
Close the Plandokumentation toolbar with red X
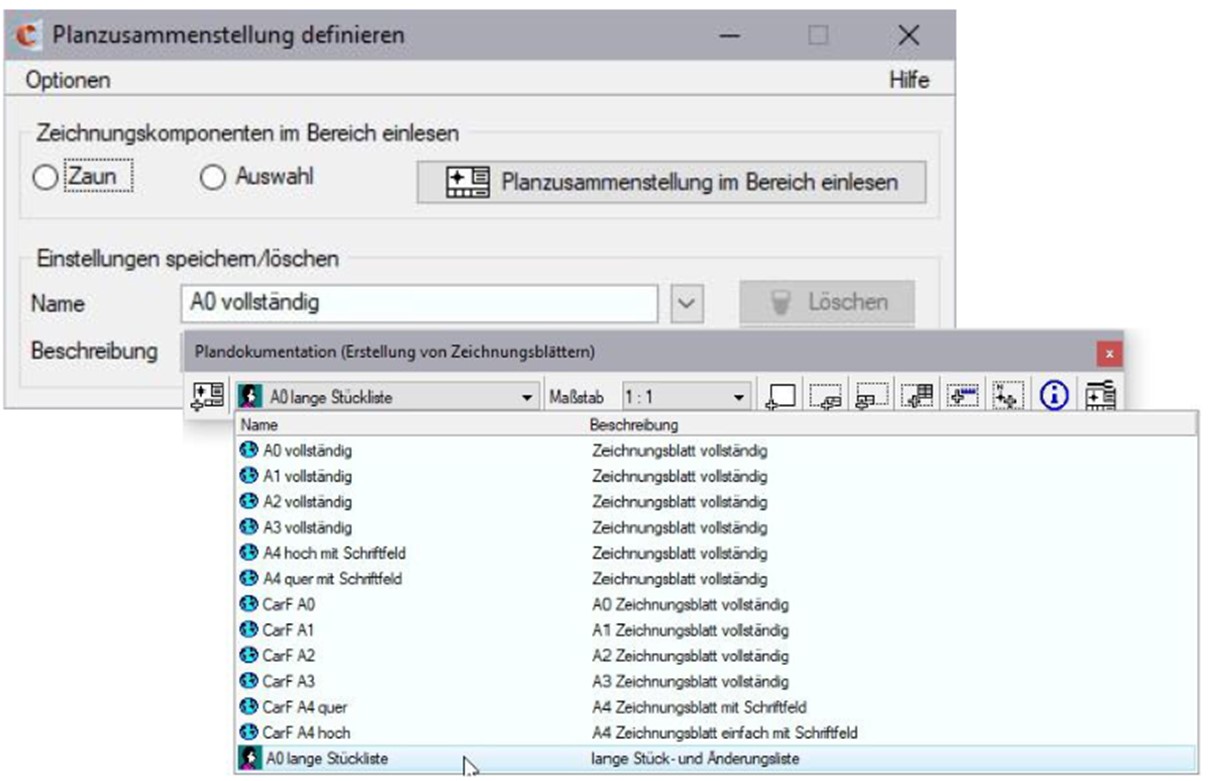pos(1109,353)
